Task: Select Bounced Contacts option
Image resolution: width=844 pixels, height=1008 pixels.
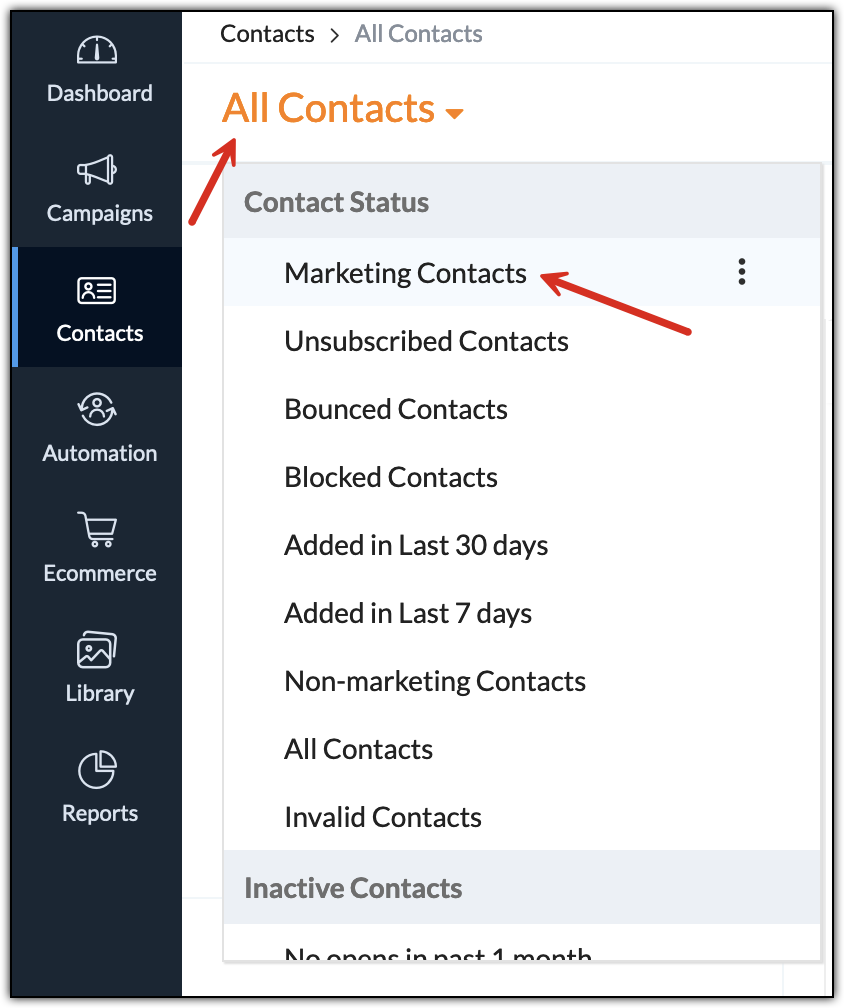Action: (396, 409)
